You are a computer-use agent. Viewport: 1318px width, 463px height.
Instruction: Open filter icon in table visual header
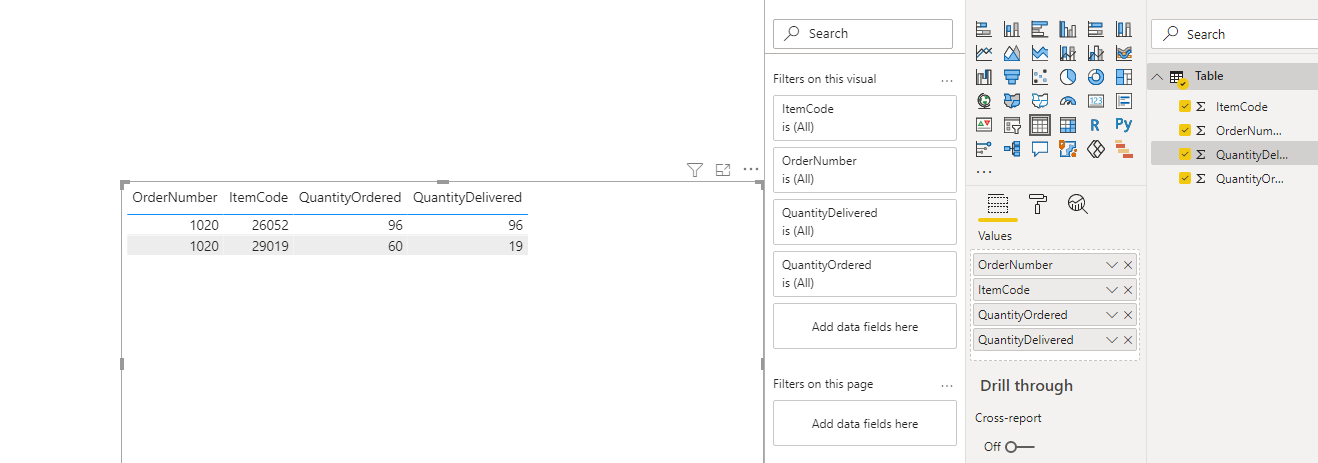click(x=695, y=170)
